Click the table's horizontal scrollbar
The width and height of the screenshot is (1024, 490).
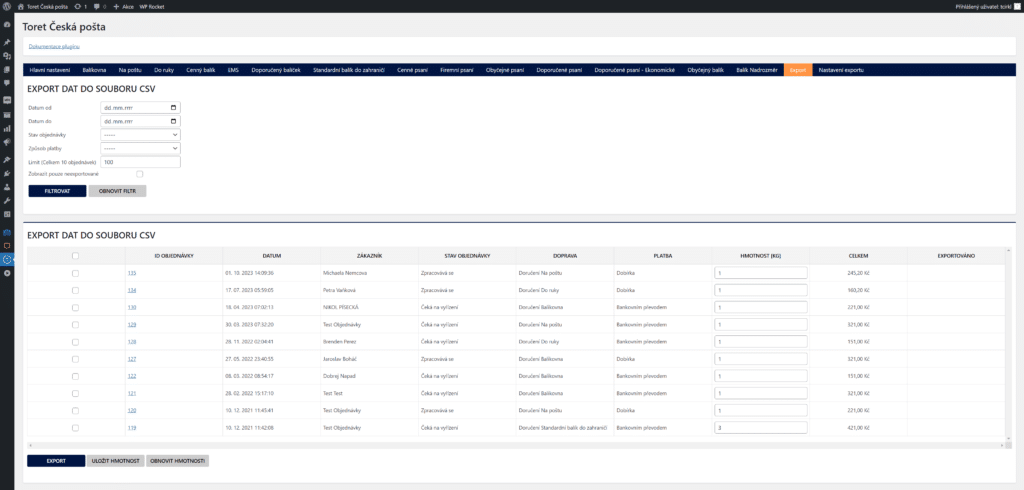pos(516,445)
